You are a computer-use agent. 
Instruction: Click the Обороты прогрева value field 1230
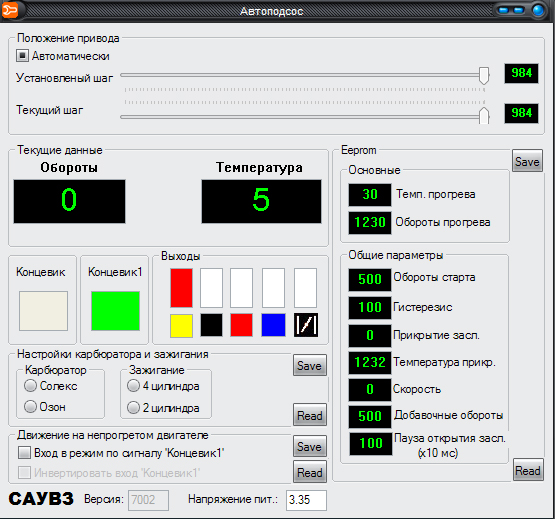[x=370, y=222]
